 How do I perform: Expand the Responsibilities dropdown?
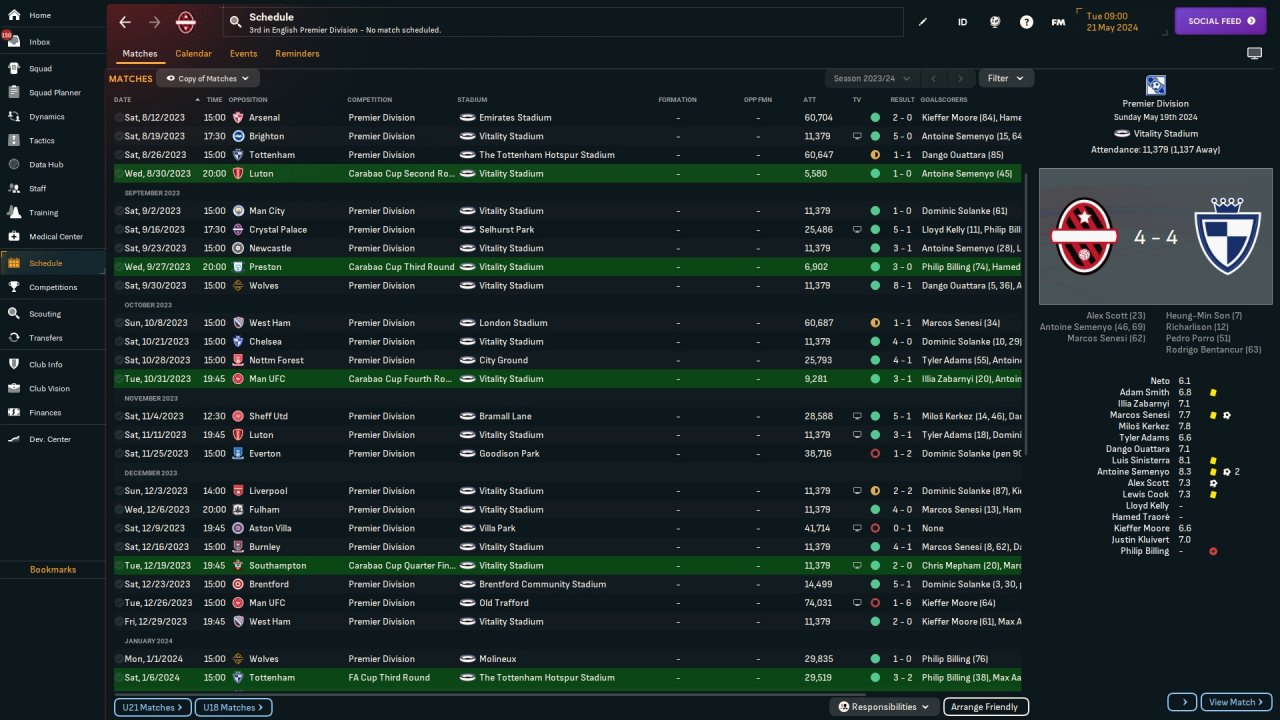(x=883, y=707)
